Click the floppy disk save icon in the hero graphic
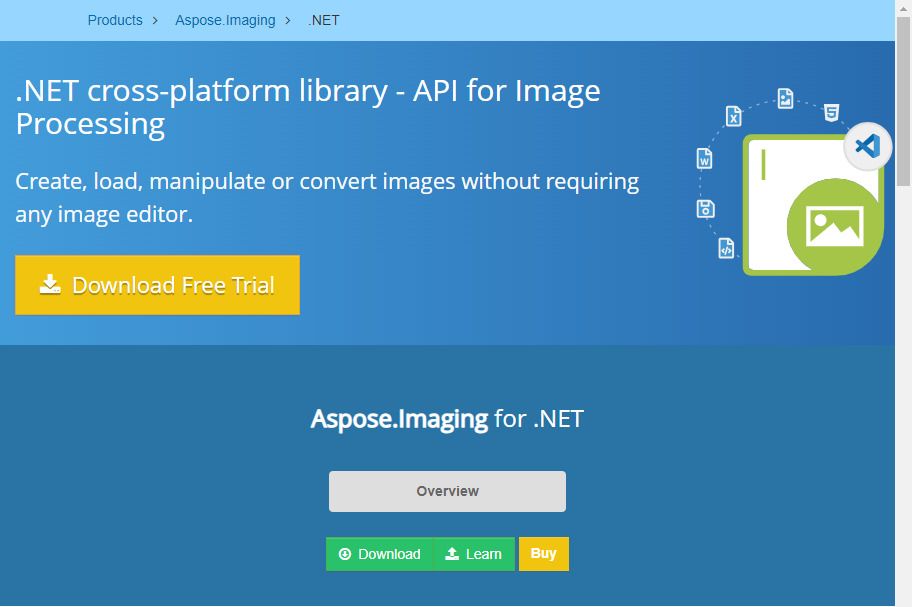The image size is (912, 607). click(x=706, y=209)
